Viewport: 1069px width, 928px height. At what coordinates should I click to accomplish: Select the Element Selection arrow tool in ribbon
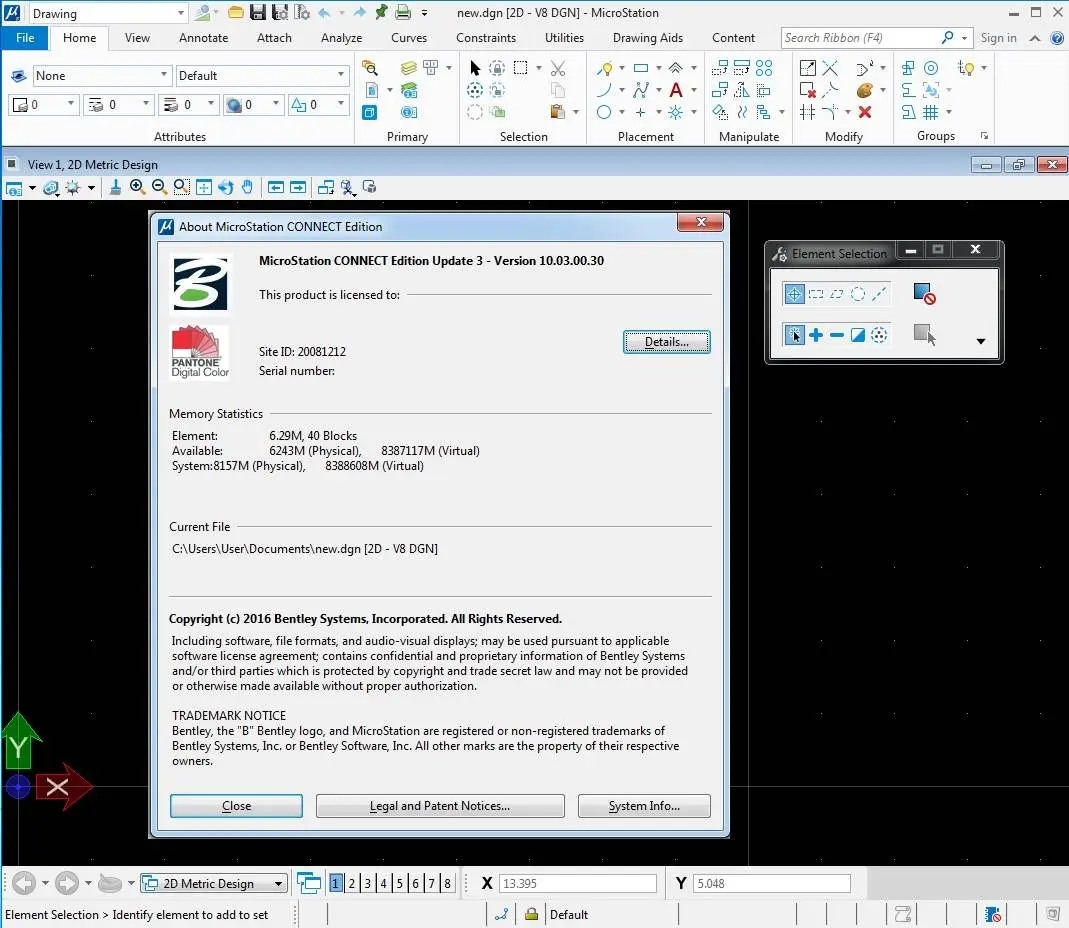pyautogui.click(x=475, y=68)
